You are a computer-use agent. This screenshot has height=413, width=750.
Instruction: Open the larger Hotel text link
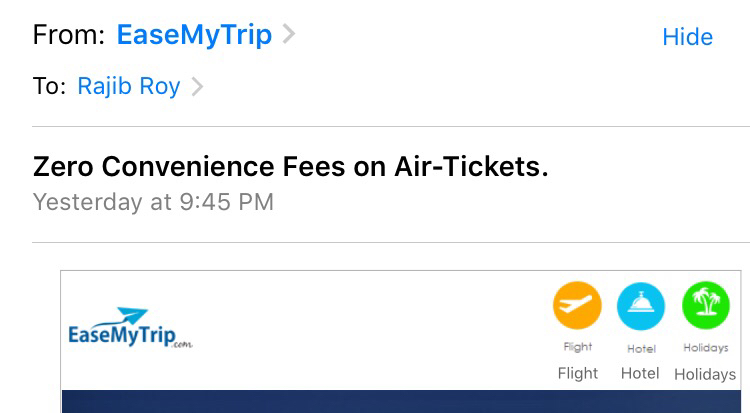coord(640,373)
